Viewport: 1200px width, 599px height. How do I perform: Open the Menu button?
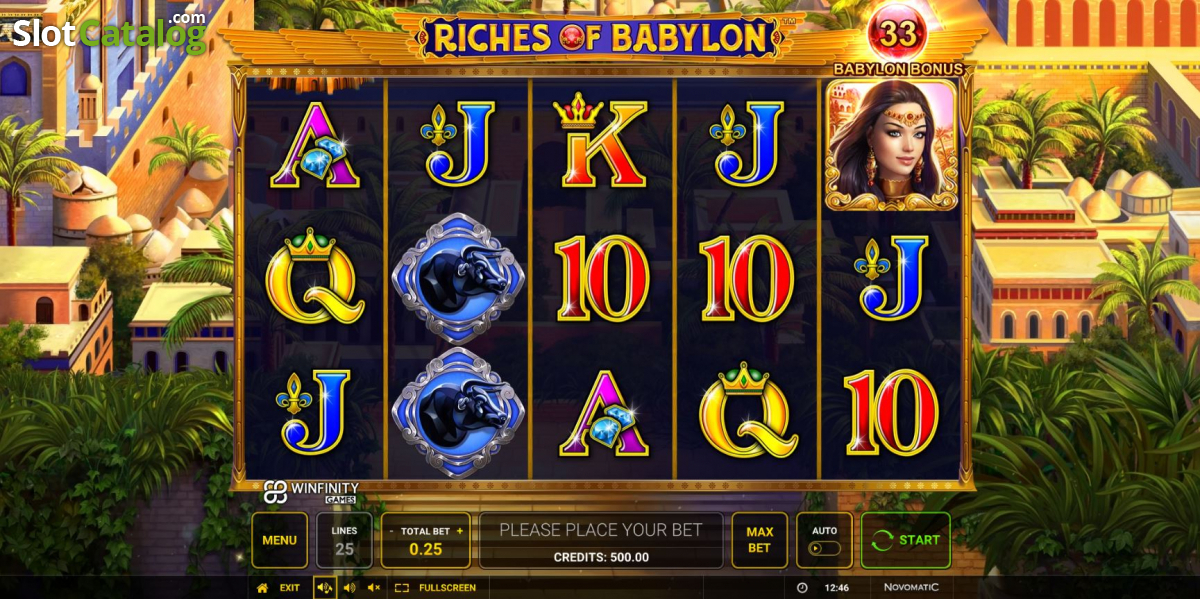[x=280, y=540]
